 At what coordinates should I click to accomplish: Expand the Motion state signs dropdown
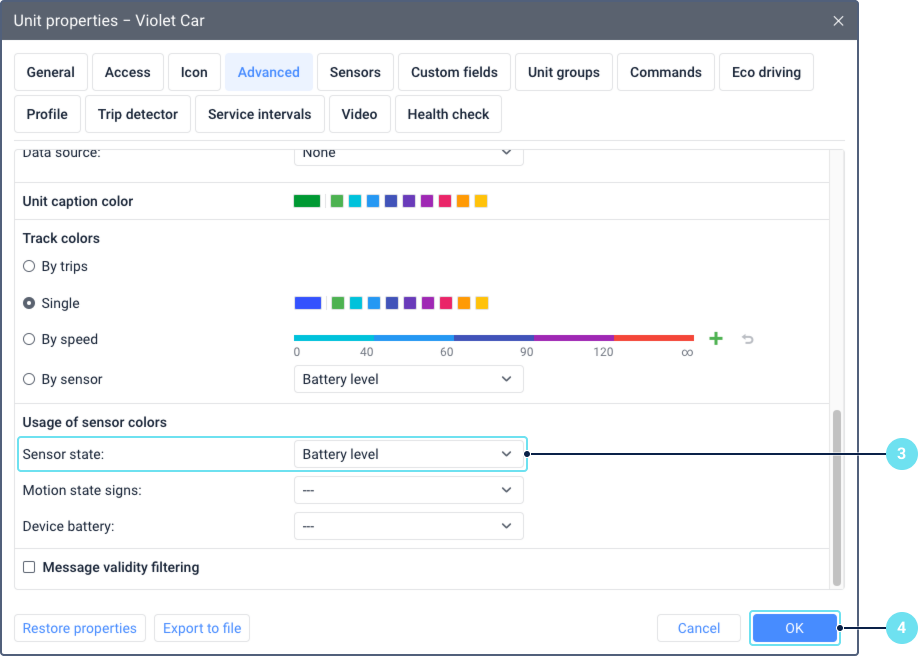pyautogui.click(x=408, y=490)
